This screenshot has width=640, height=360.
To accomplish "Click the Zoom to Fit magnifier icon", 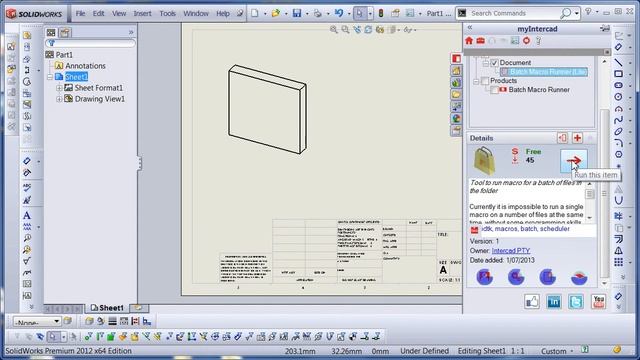I will click(334, 29).
